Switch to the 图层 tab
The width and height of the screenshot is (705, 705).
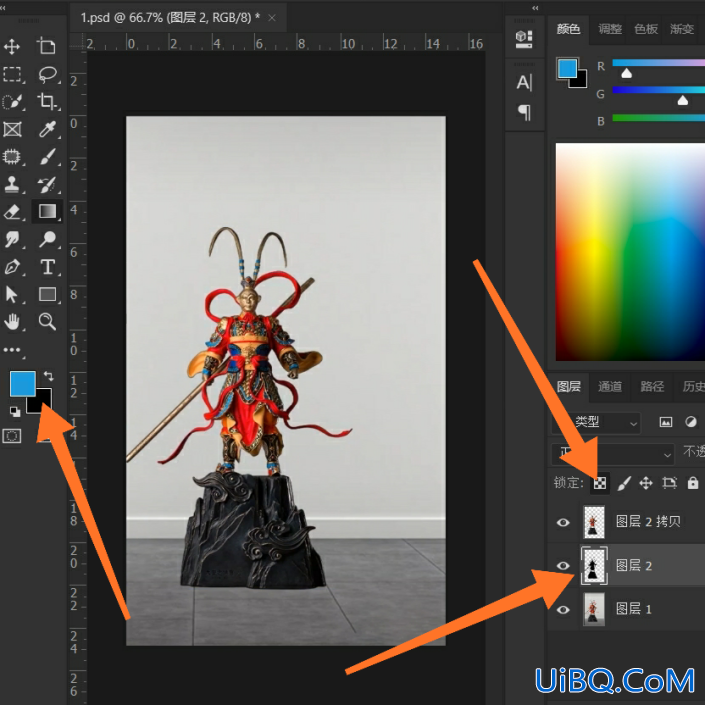point(568,387)
